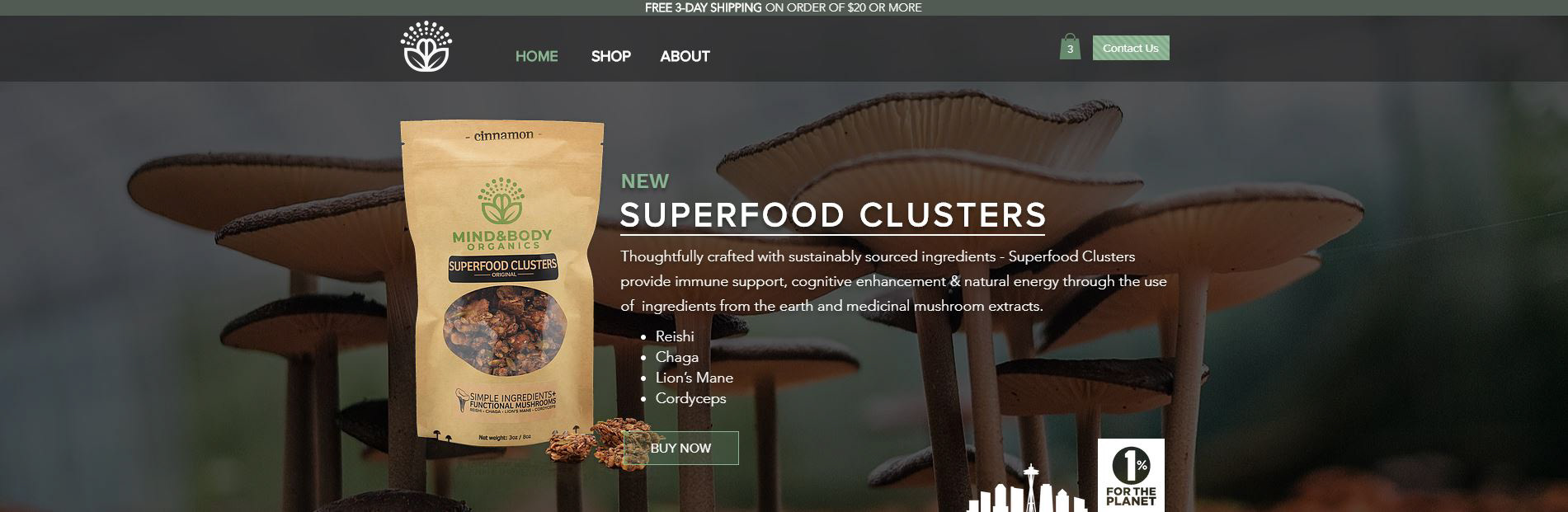
Task: Click the mushroom icon on the bag's ingredients label
Action: point(462,401)
